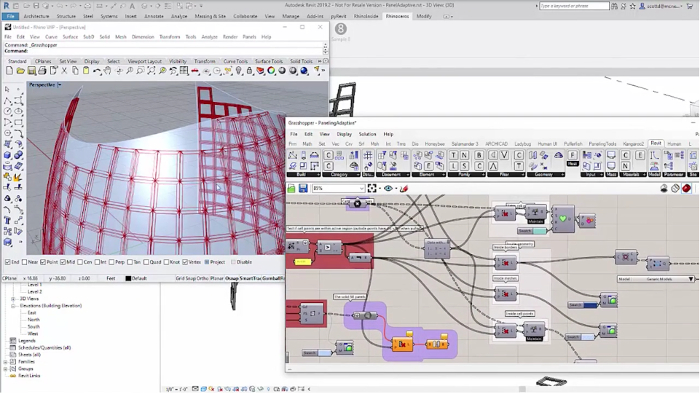Image resolution: width=700 pixels, height=394 pixels.
Task: Toggle the Quad osnap checkbox
Action: 146,262
